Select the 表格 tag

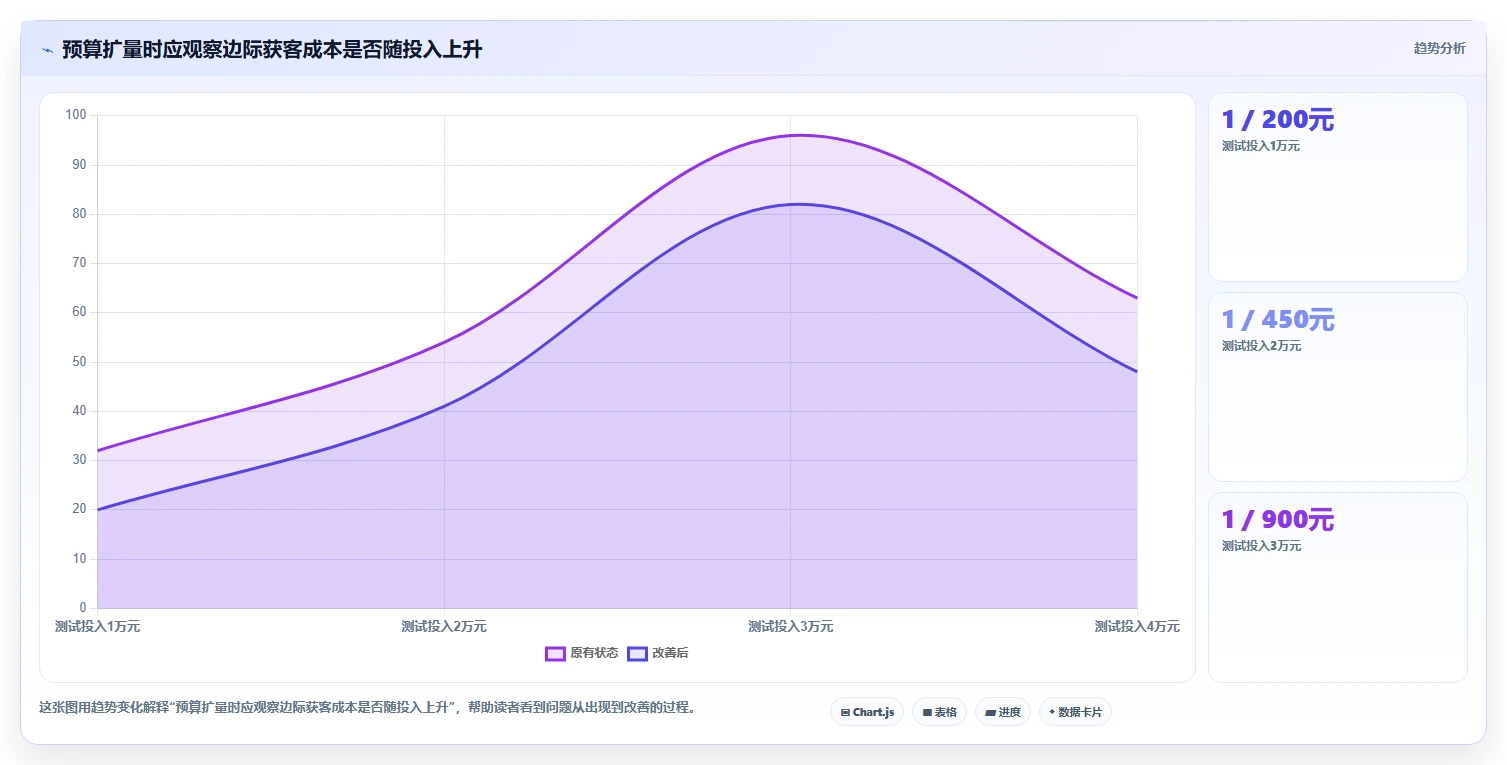(x=939, y=712)
